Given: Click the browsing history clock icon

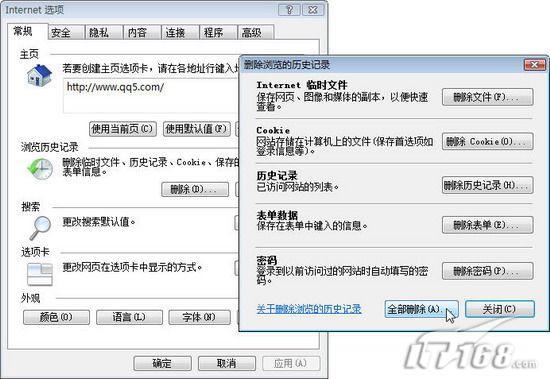Looking at the screenshot, I should pos(40,169).
